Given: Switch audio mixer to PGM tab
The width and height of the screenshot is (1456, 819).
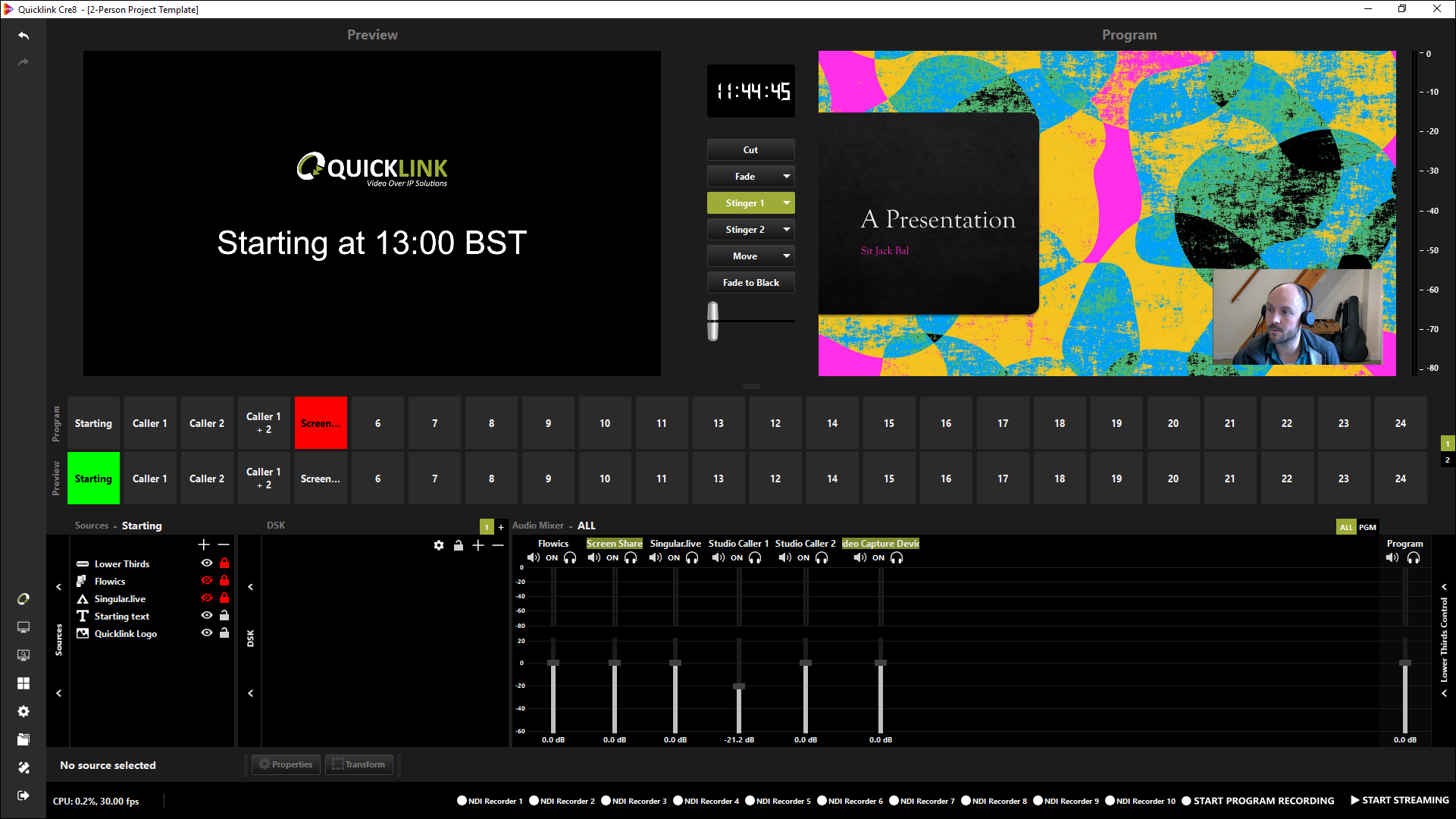Looking at the screenshot, I should [1367, 527].
